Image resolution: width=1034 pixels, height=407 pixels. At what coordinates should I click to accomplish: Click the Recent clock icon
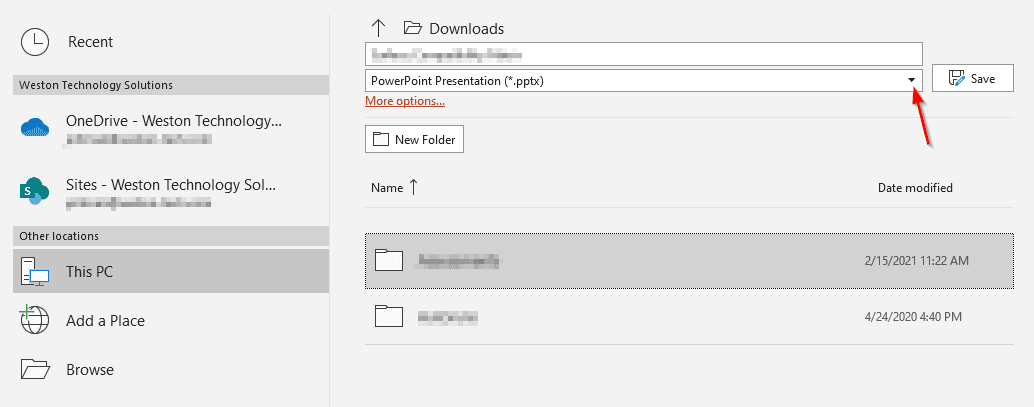(35, 42)
